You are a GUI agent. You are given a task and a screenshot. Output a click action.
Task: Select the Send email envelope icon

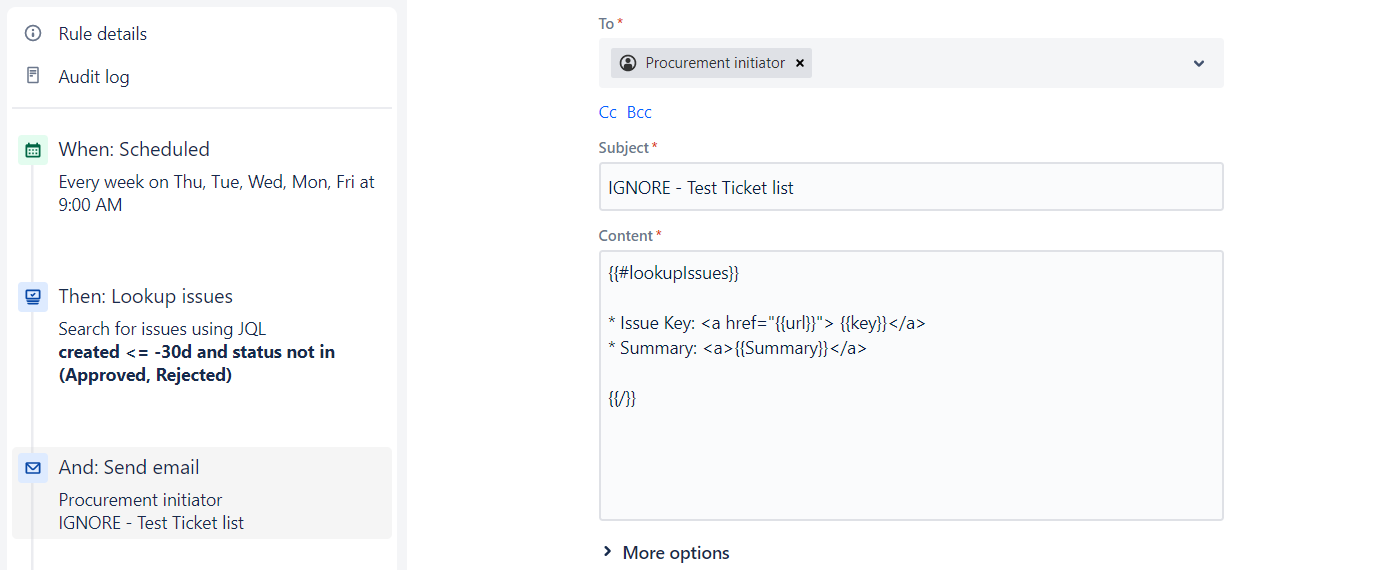[x=33, y=468]
